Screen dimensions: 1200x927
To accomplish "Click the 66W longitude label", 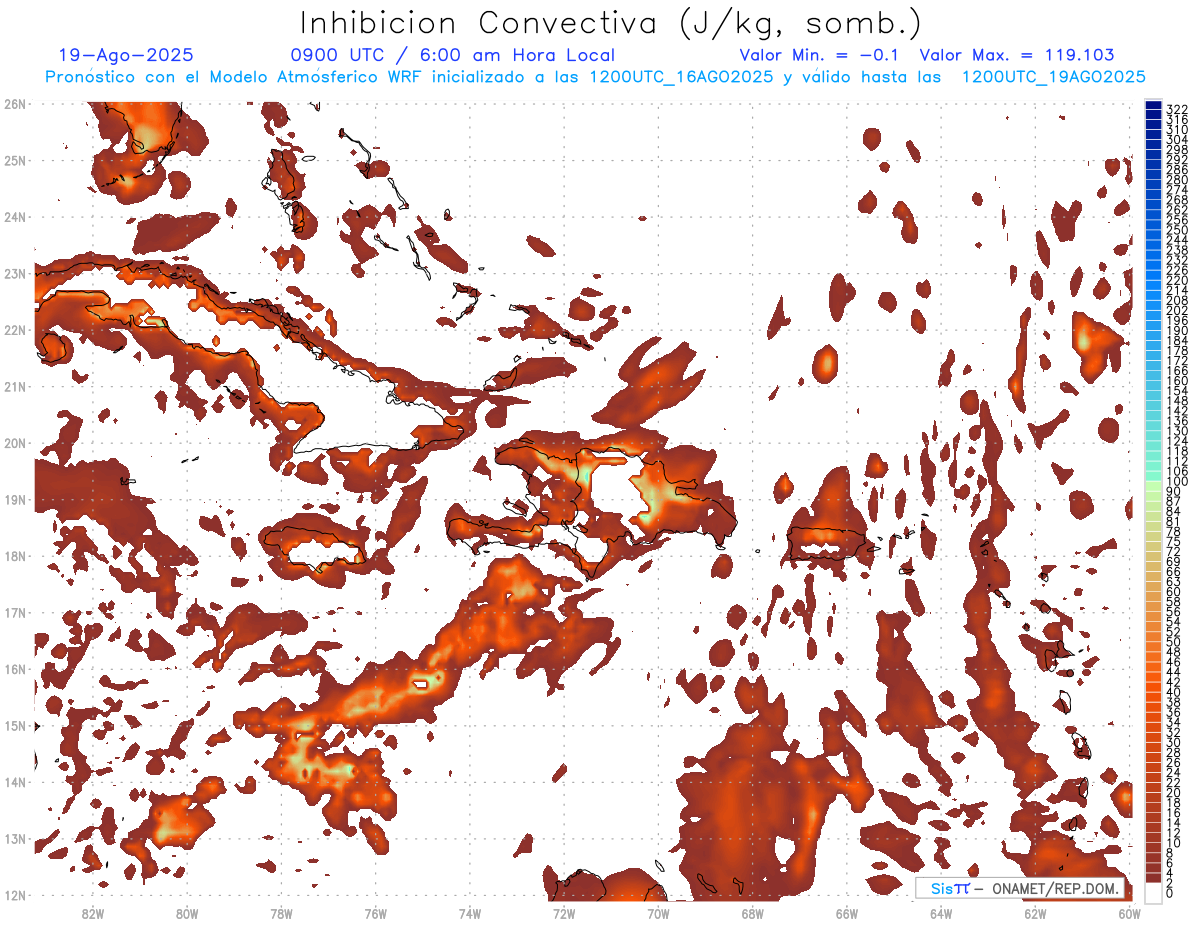I will 846,914.
